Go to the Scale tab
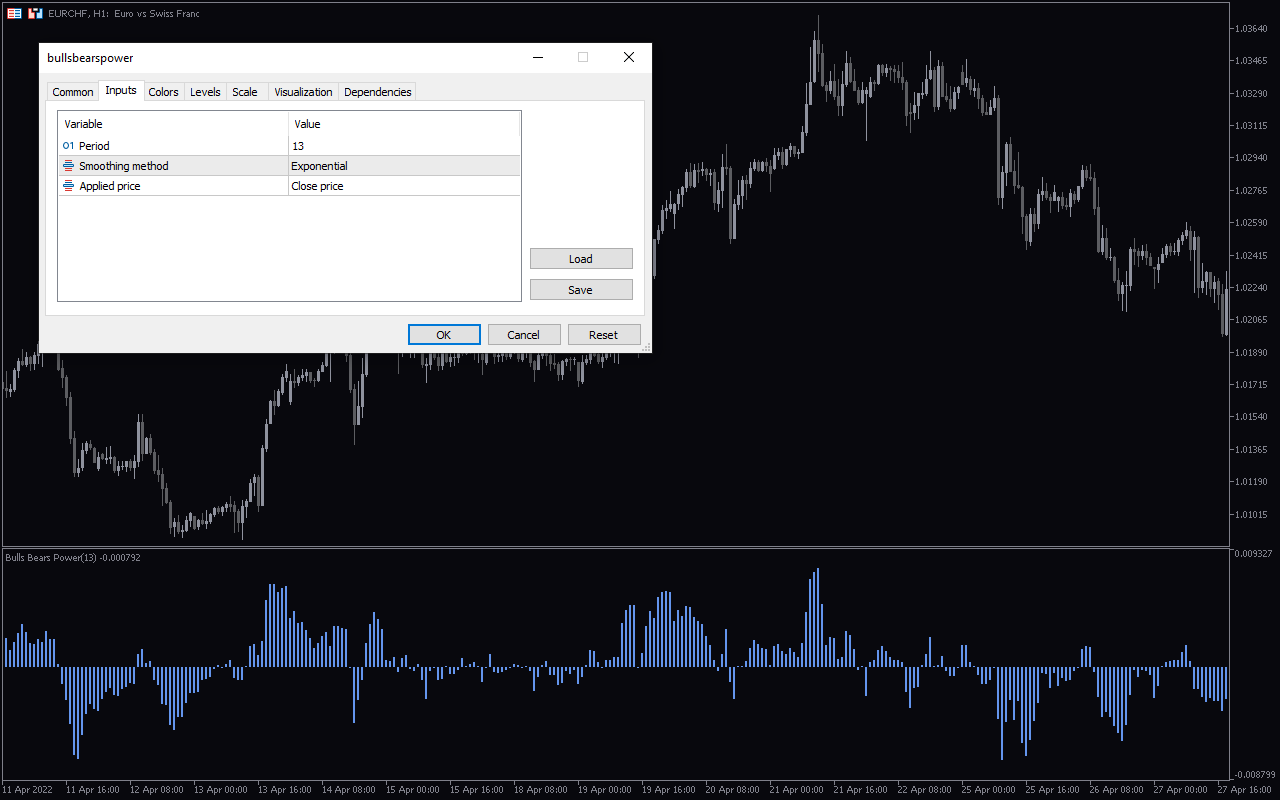This screenshot has height=800, width=1280. coord(245,92)
